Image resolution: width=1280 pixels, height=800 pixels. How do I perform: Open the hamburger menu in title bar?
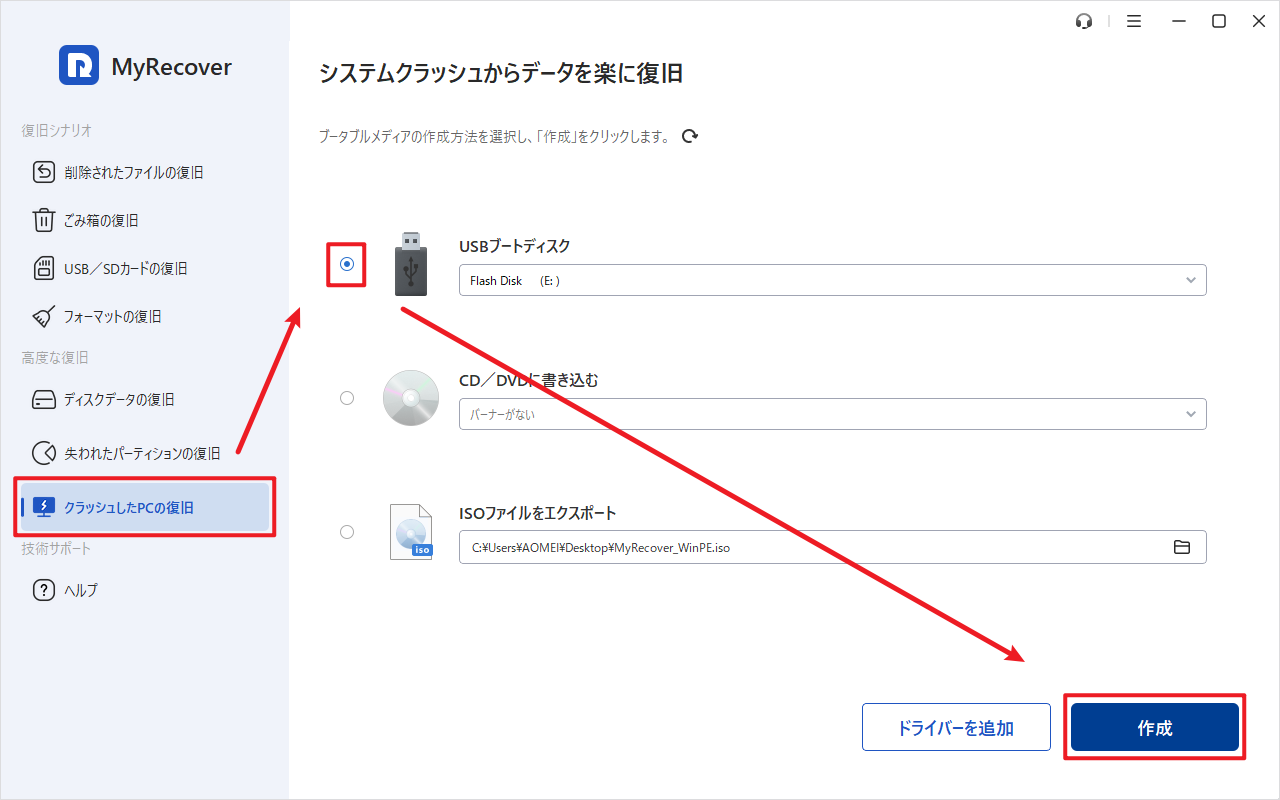pyautogui.click(x=1134, y=21)
